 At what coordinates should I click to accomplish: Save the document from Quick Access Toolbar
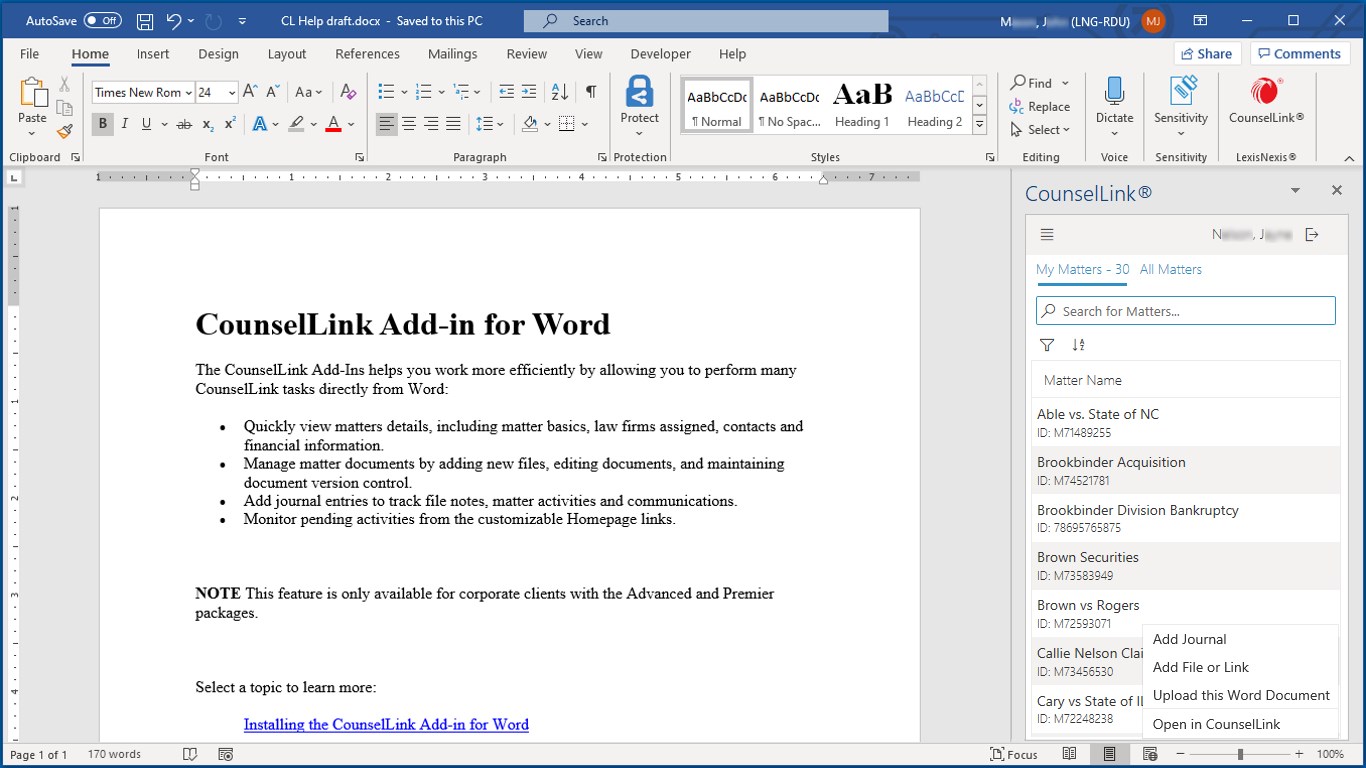[145, 21]
